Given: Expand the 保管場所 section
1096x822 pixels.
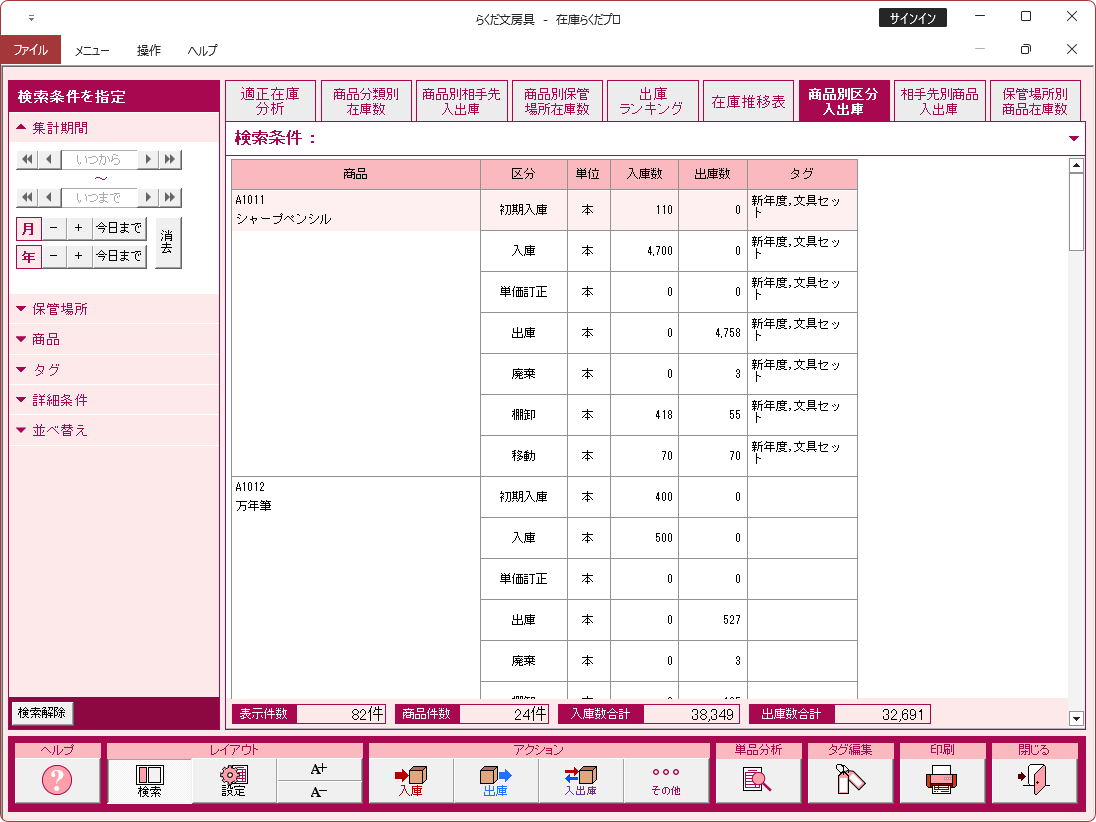Looking at the screenshot, I should coord(115,309).
